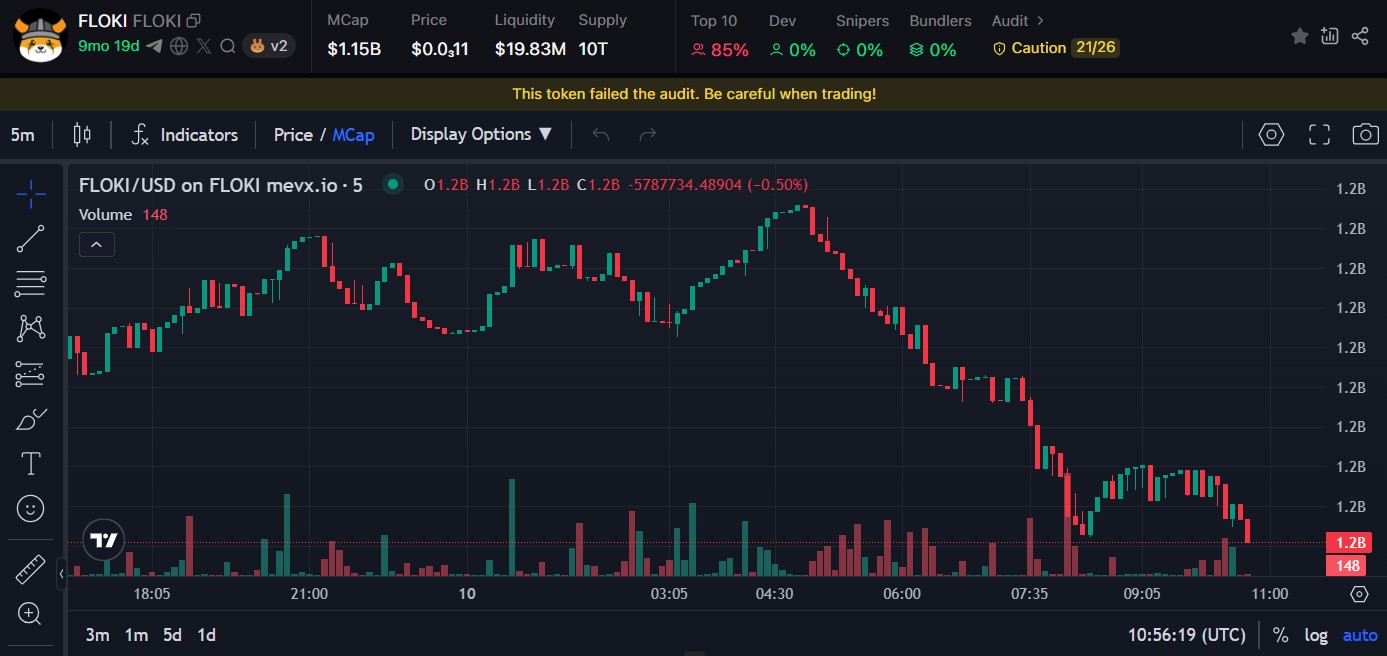1387x656 pixels.
Task: Select the 1m date range
Action: [x=136, y=635]
